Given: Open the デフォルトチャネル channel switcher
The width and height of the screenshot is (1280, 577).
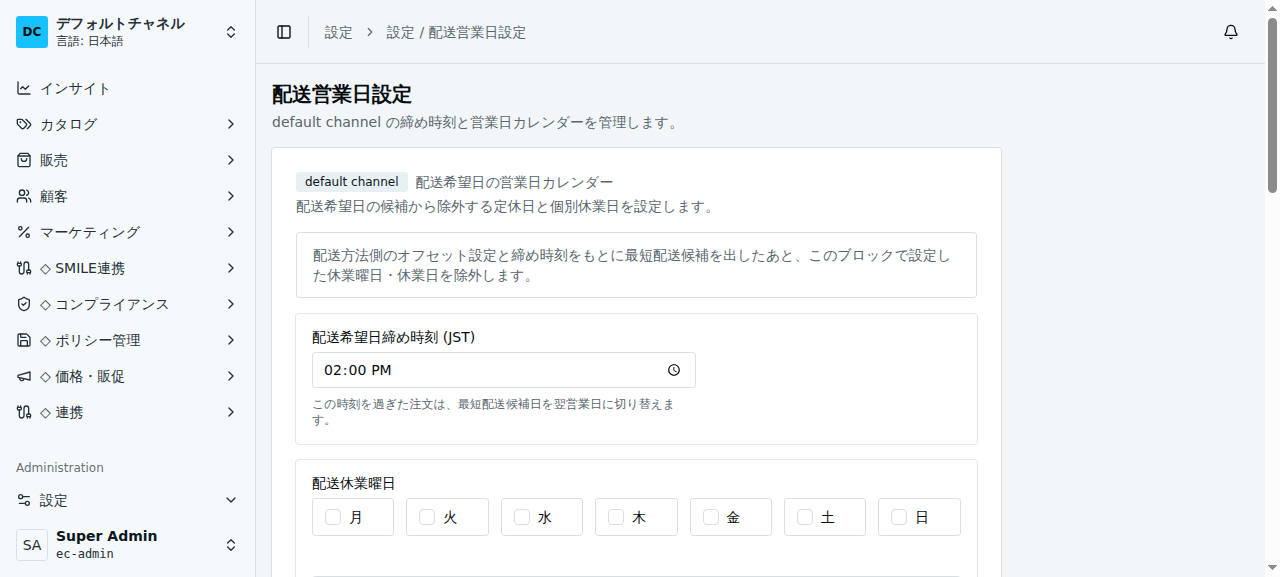Looking at the screenshot, I should pos(128,32).
